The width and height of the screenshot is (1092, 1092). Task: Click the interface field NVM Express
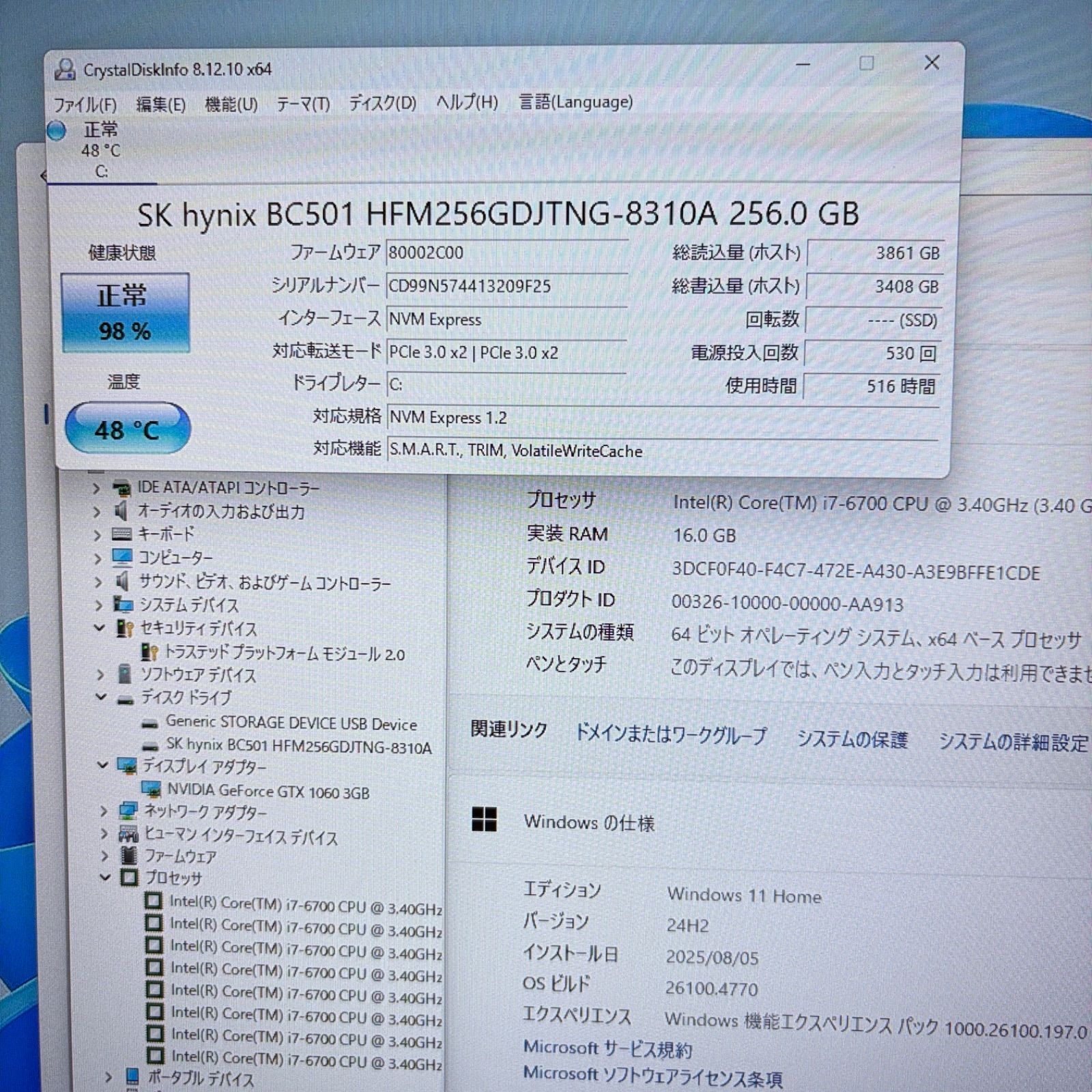coord(506,319)
